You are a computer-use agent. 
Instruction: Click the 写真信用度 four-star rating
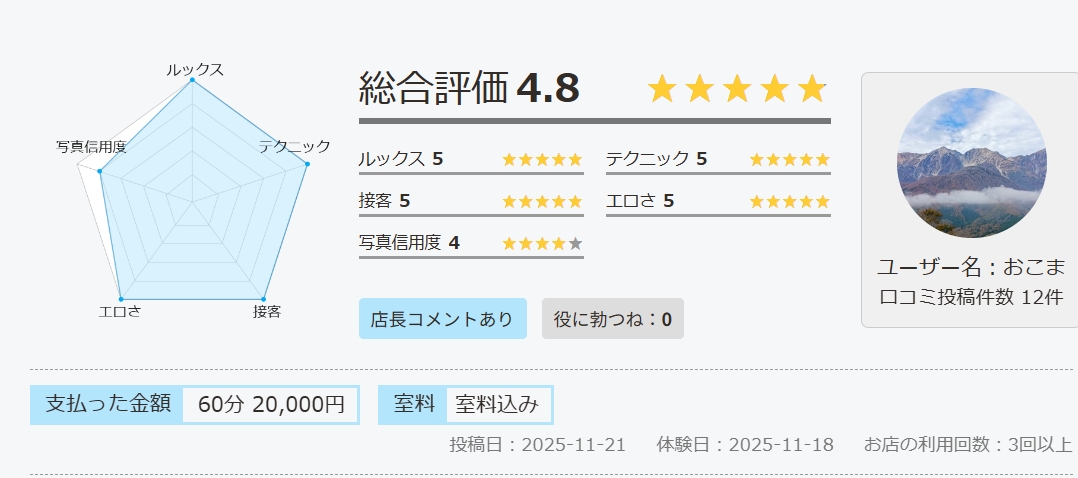(x=534, y=243)
